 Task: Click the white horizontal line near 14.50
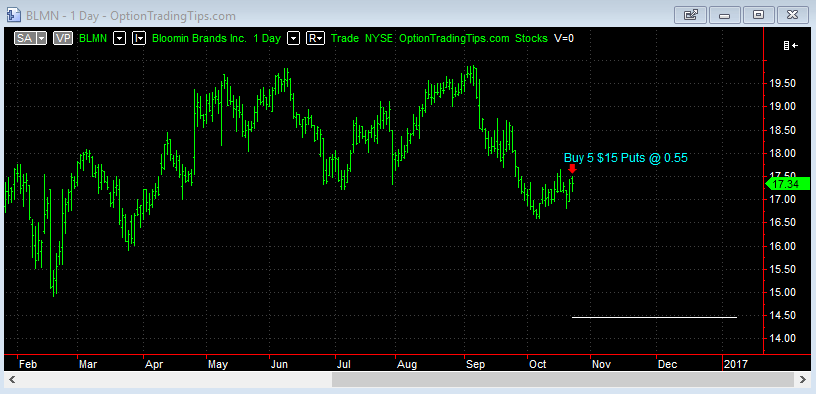coord(654,317)
